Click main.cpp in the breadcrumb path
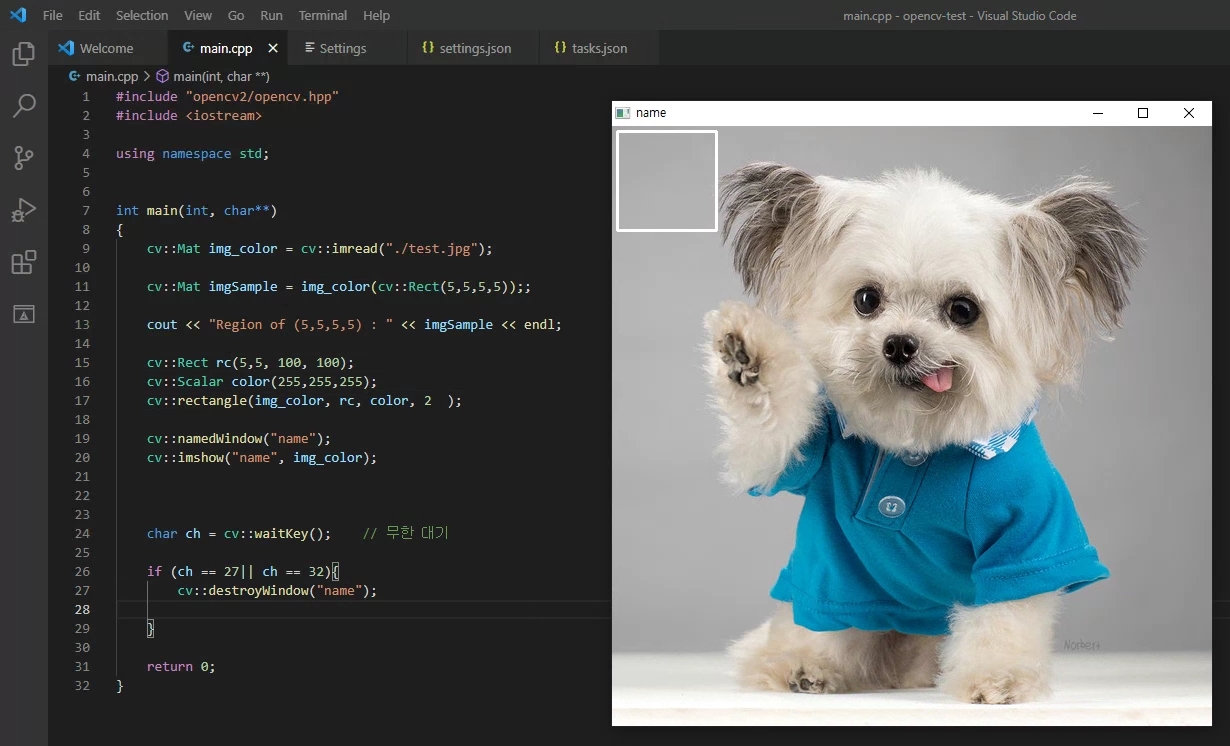 [111, 76]
